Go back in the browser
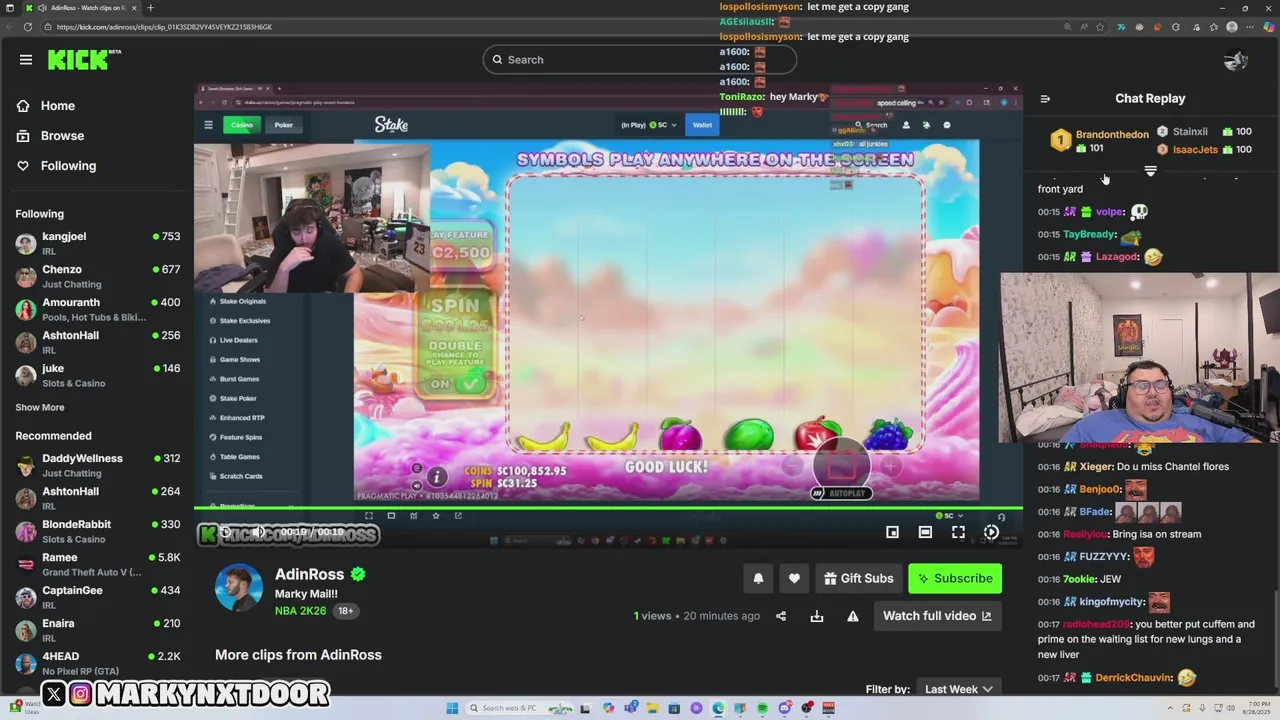 [x=10, y=27]
